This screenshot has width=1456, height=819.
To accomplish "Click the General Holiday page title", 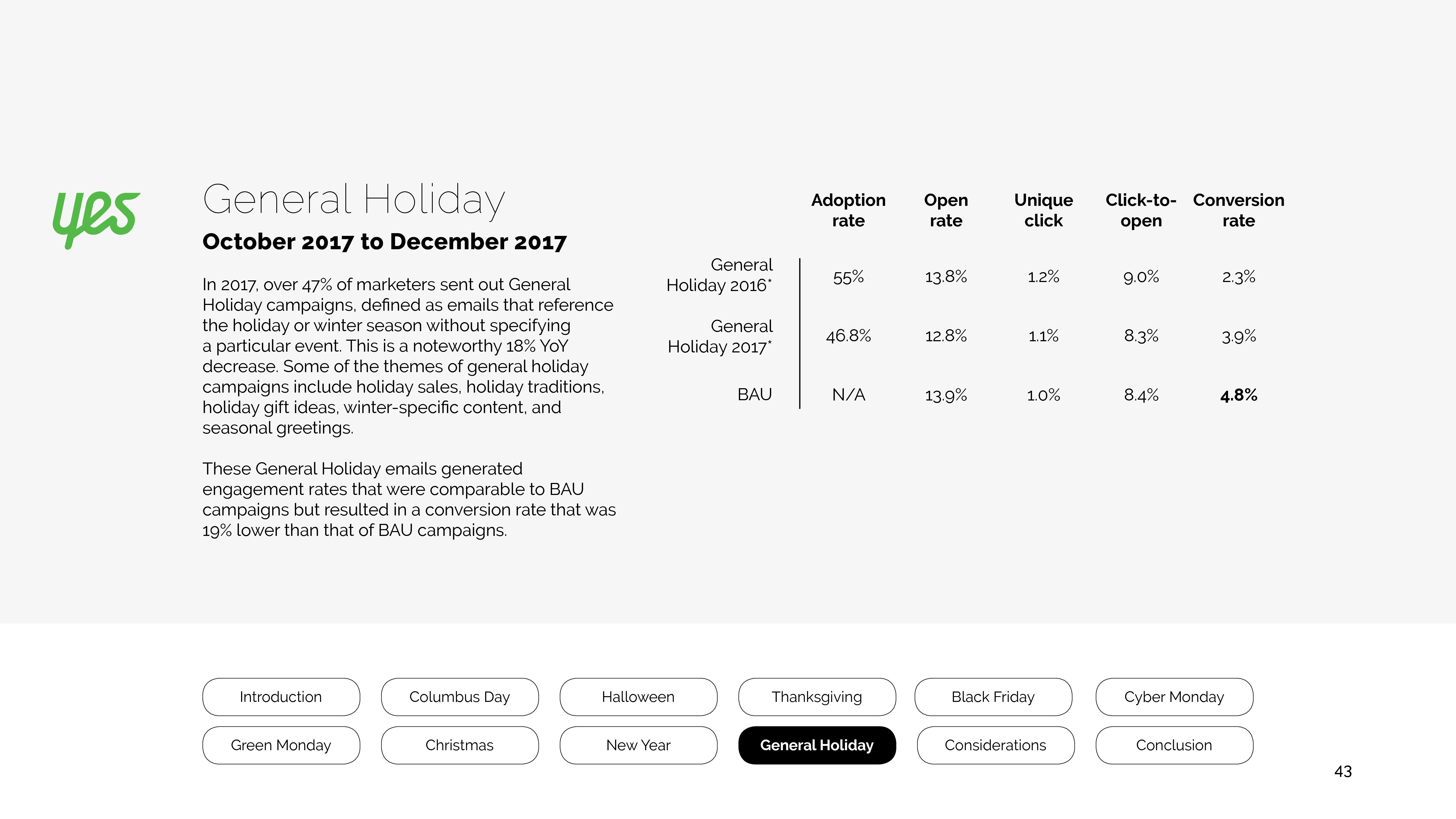I will coord(354,200).
